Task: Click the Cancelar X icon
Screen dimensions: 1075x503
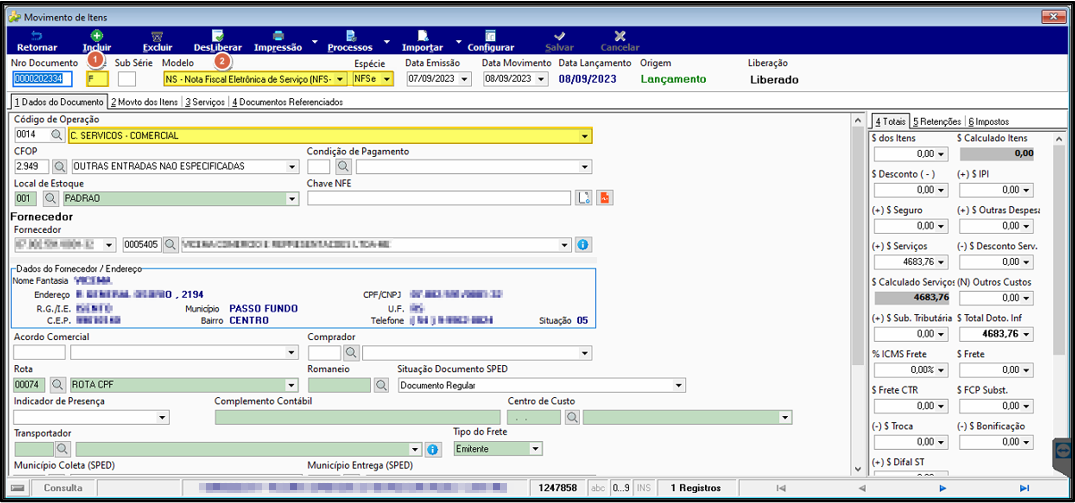Action: click(620, 36)
